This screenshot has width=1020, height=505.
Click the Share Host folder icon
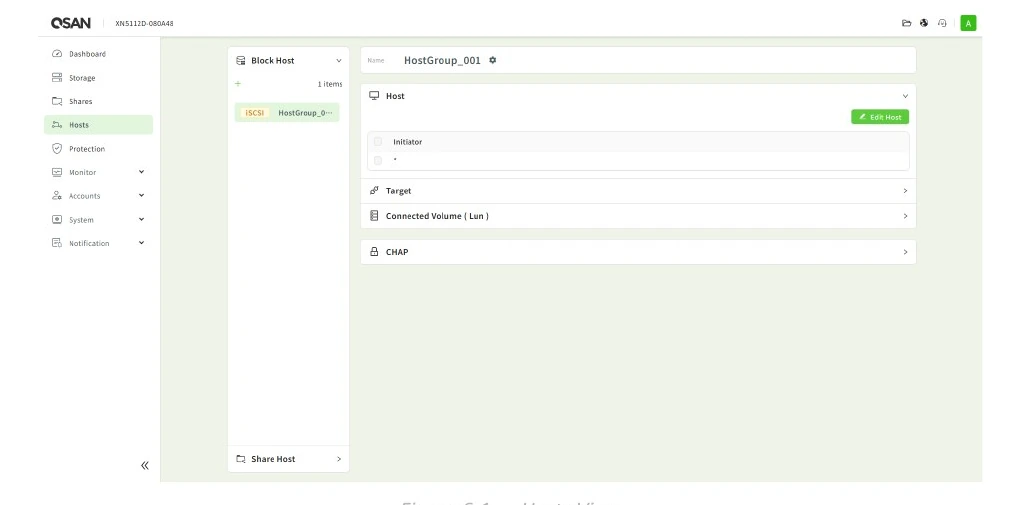tap(241, 459)
